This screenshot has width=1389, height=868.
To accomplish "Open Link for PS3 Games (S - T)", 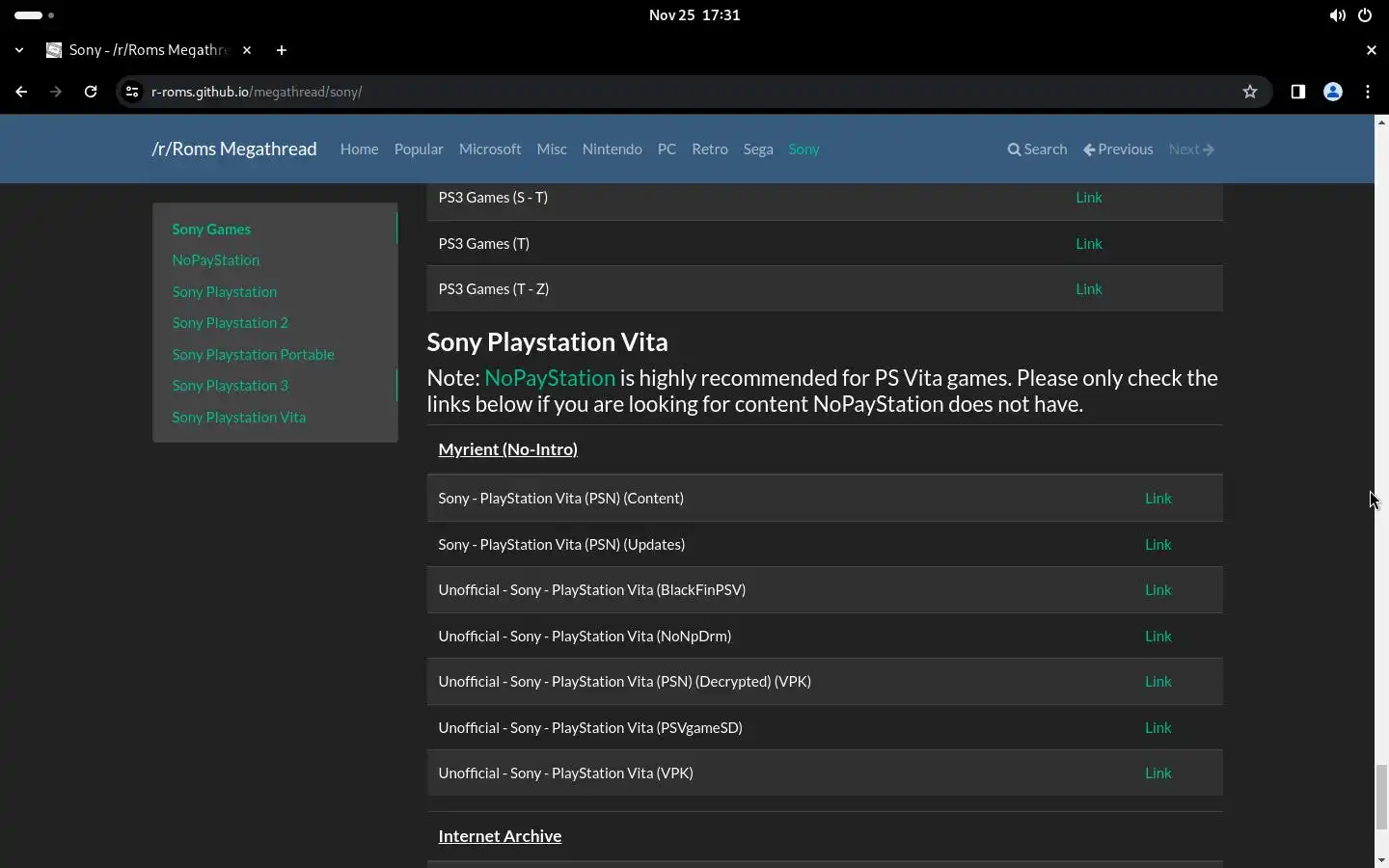I will (x=1089, y=197).
